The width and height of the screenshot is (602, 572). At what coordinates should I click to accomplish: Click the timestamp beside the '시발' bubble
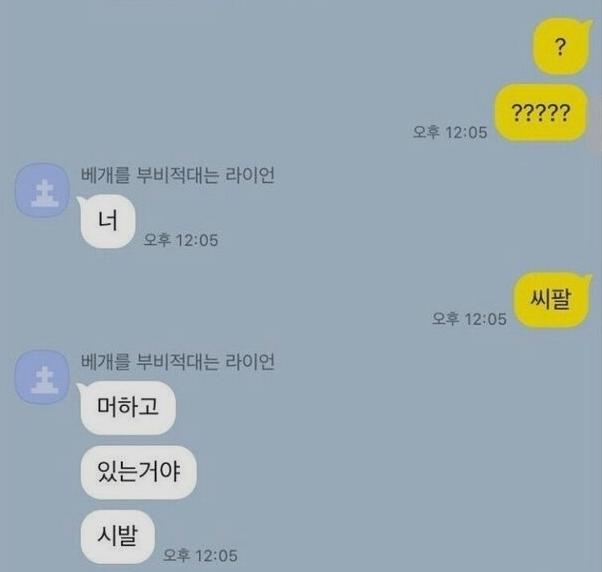[200, 555]
